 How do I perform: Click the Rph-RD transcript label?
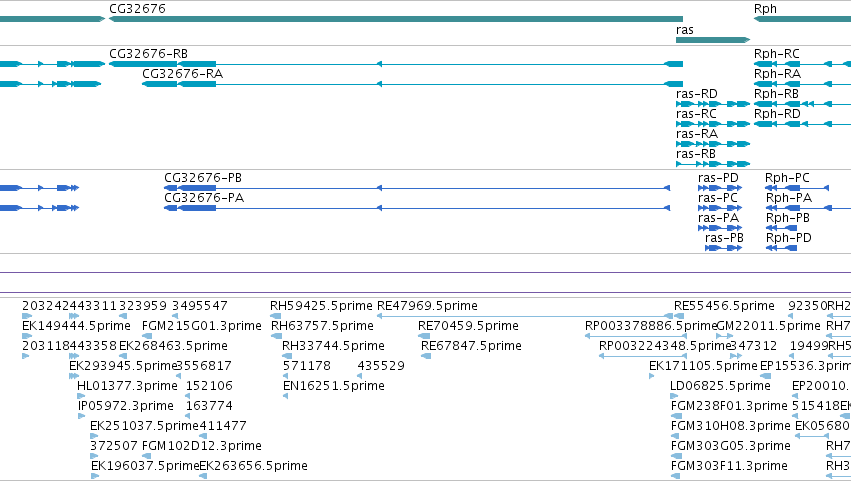click(x=777, y=114)
